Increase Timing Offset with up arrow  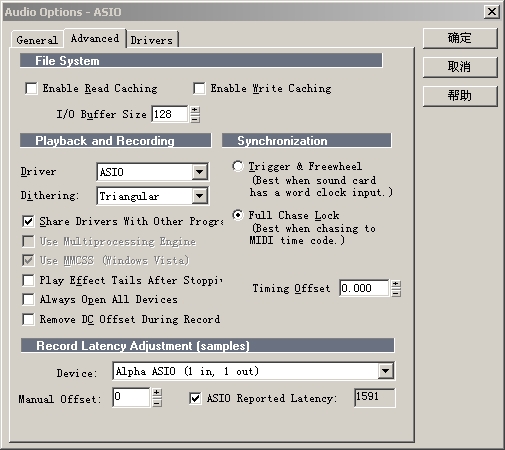pyautogui.click(x=396, y=284)
